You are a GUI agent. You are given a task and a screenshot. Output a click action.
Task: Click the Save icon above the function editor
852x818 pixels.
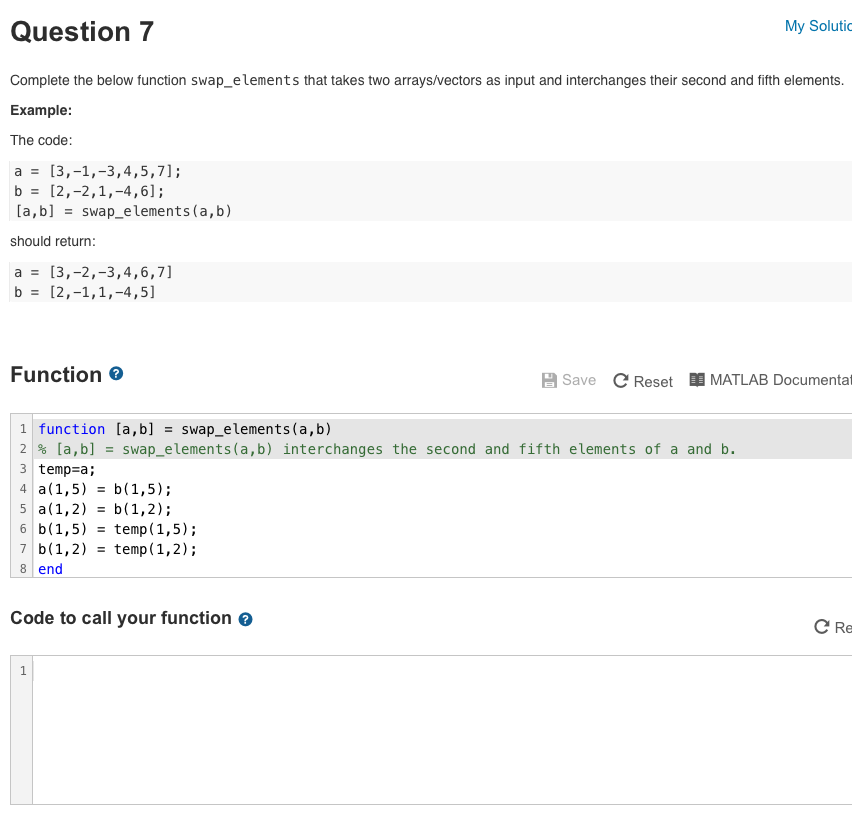tap(548, 380)
